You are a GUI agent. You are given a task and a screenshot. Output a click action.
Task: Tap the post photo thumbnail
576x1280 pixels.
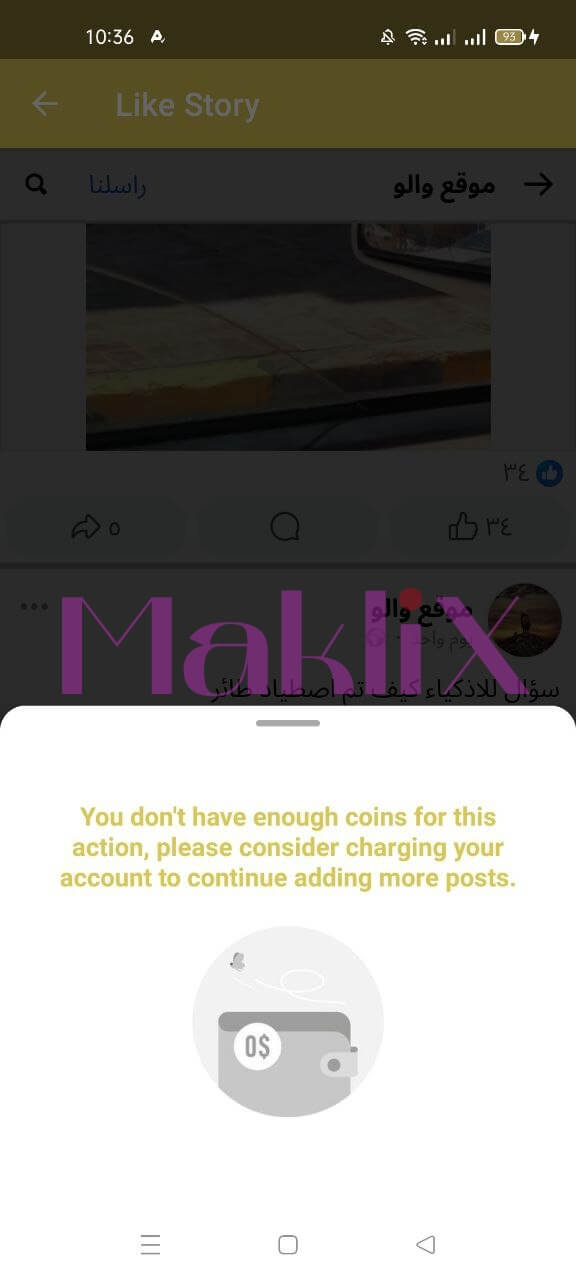(288, 336)
